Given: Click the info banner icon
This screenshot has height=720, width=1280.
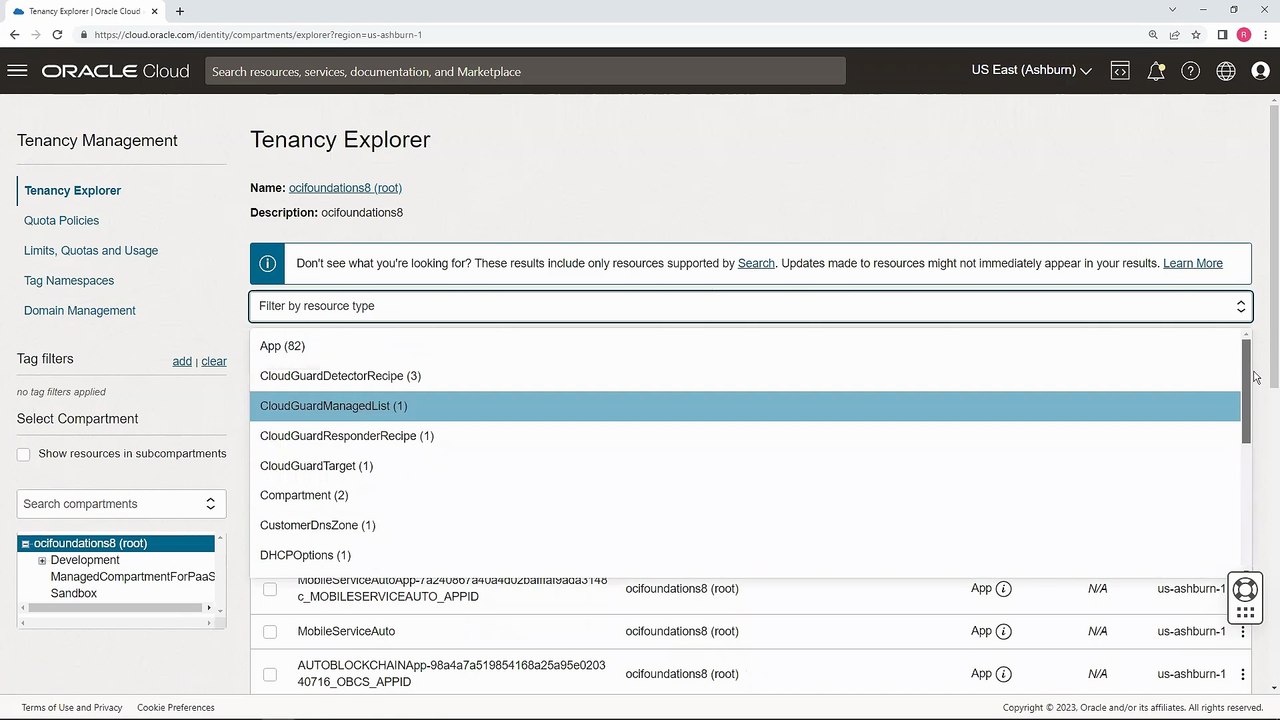Looking at the screenshot, I should click(267, 264).
